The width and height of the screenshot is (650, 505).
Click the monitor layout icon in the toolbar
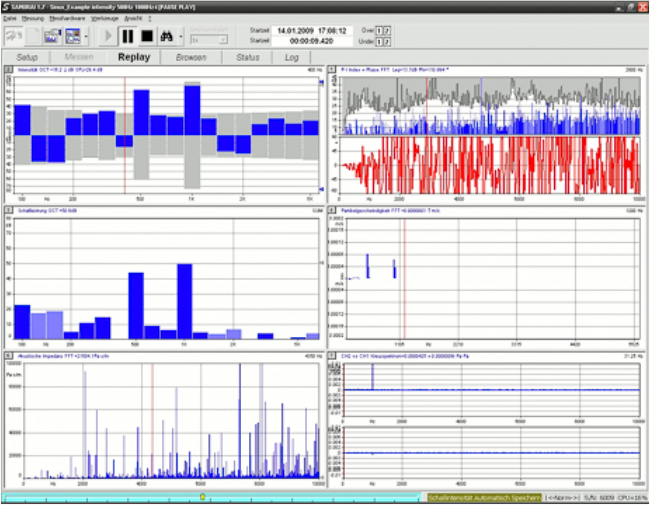(x=73, y=36)
